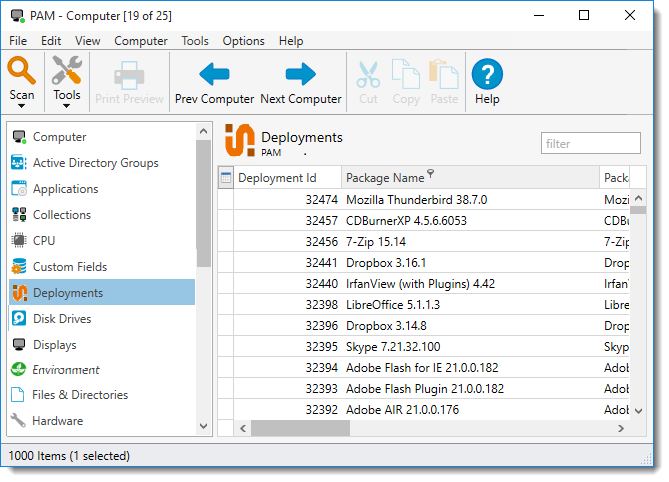669x482 pixels.
Task: Select the Custom Fields sidebar icon
Action: point(18,267)
